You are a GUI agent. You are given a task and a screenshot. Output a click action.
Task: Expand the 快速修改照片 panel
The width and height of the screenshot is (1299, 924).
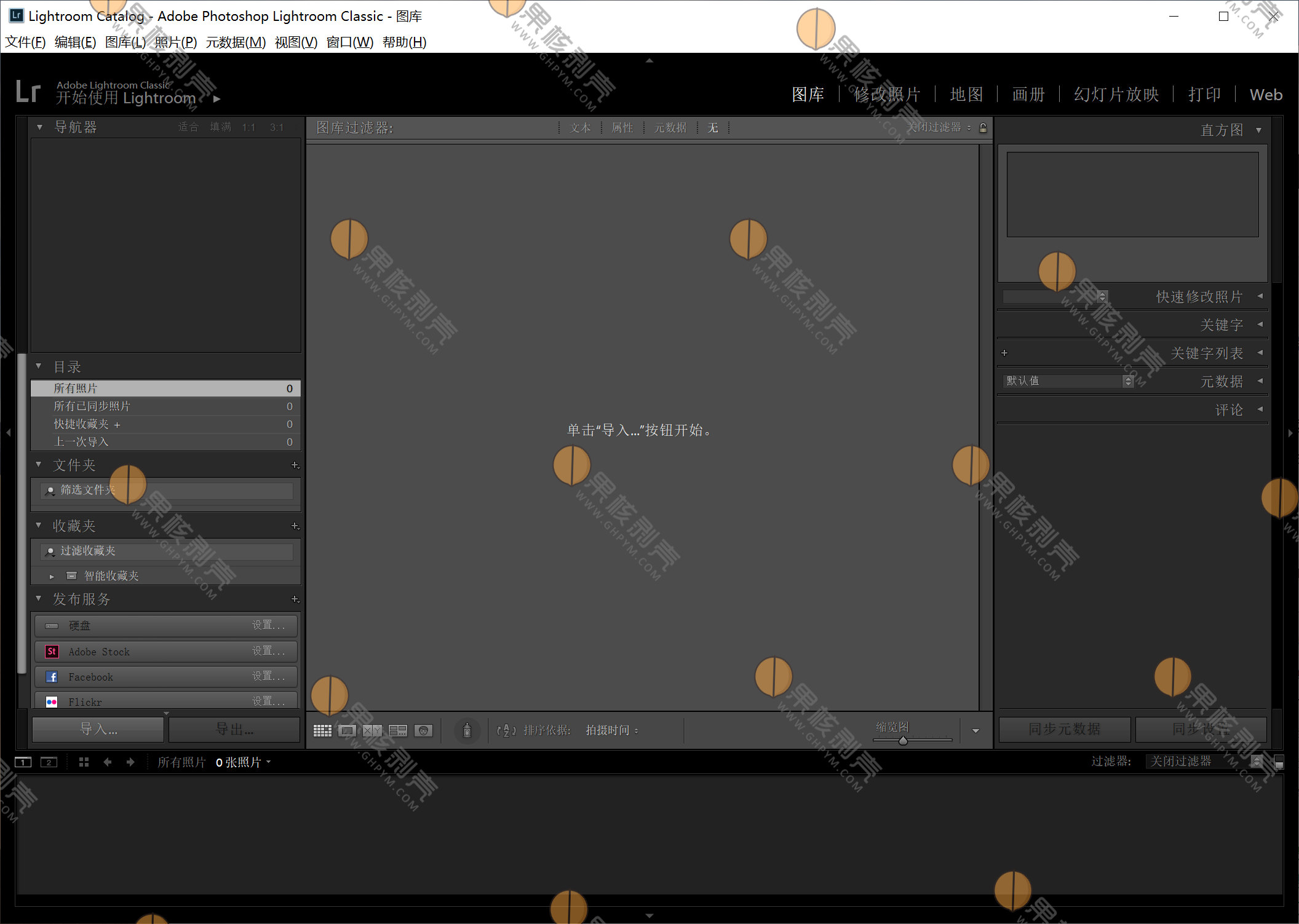[1260, 296]
